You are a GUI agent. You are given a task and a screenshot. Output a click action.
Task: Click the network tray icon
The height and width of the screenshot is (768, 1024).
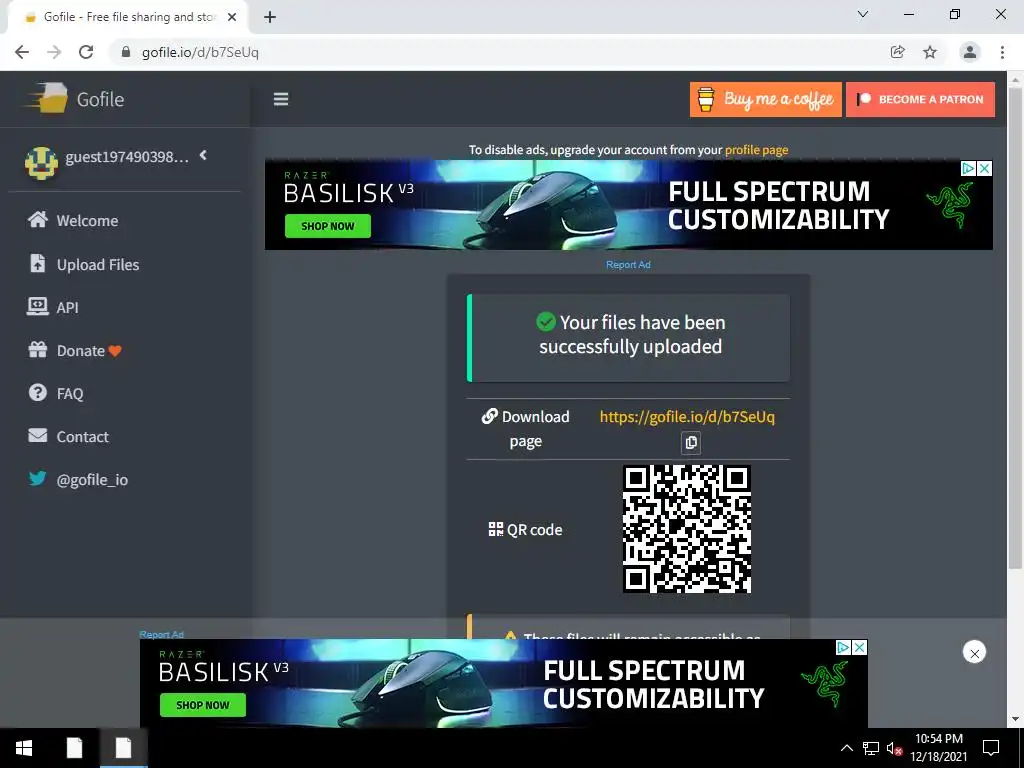[871, 748]
